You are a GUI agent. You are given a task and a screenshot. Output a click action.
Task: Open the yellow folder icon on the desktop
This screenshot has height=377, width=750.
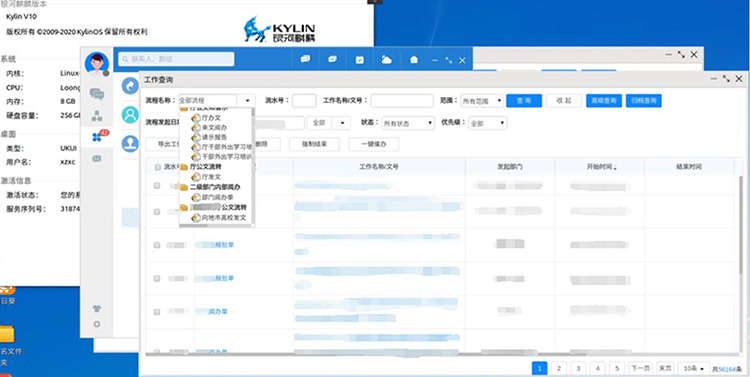(x=7, y=334)
